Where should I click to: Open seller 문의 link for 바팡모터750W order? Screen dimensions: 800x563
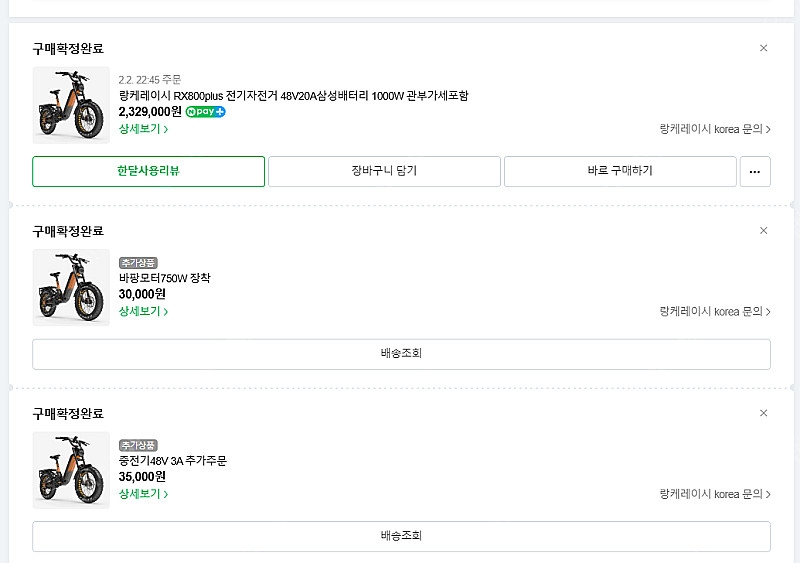tap(714, 311)
